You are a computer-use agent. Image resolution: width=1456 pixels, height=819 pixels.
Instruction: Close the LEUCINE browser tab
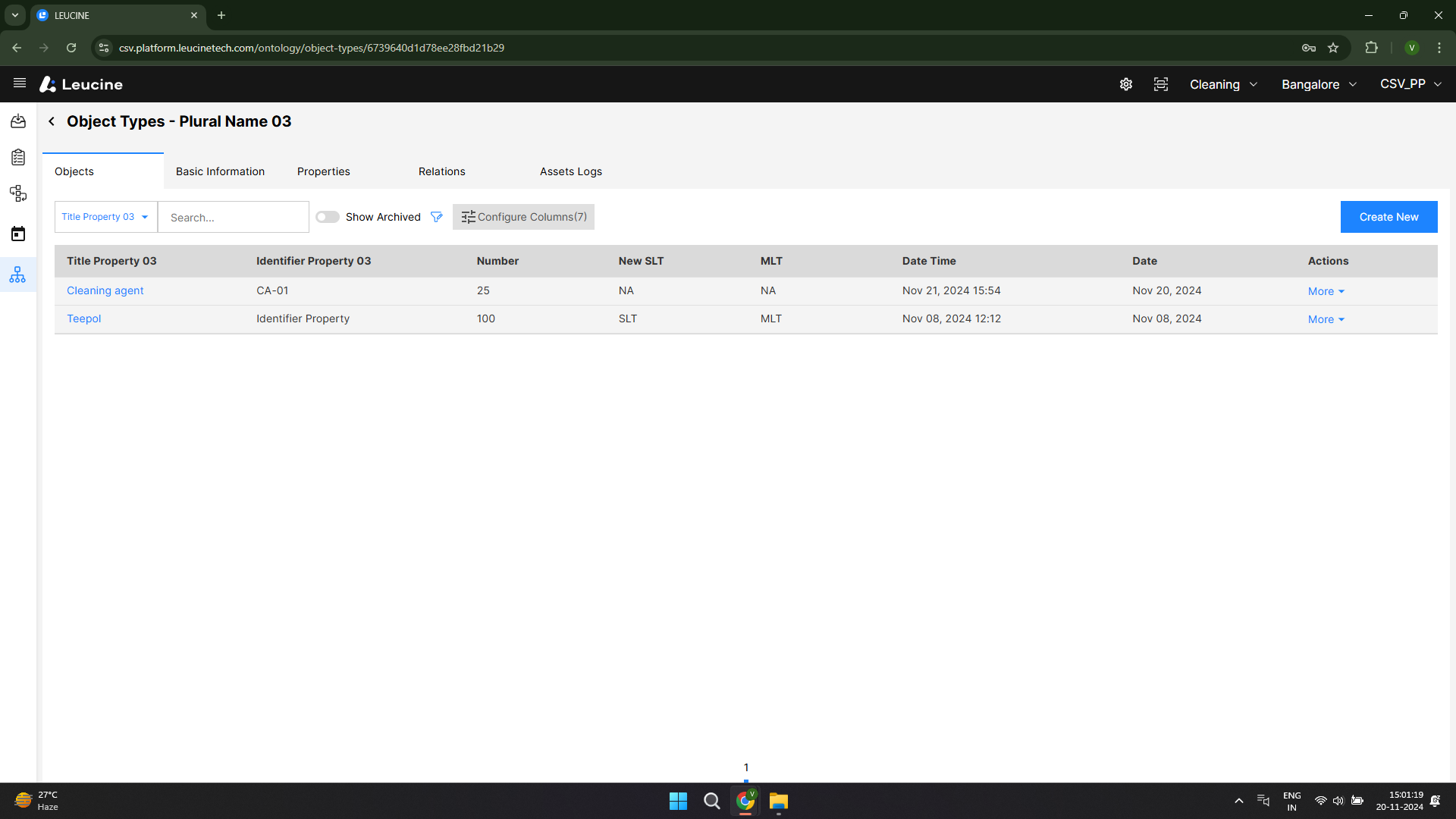[x=194, y=15]
